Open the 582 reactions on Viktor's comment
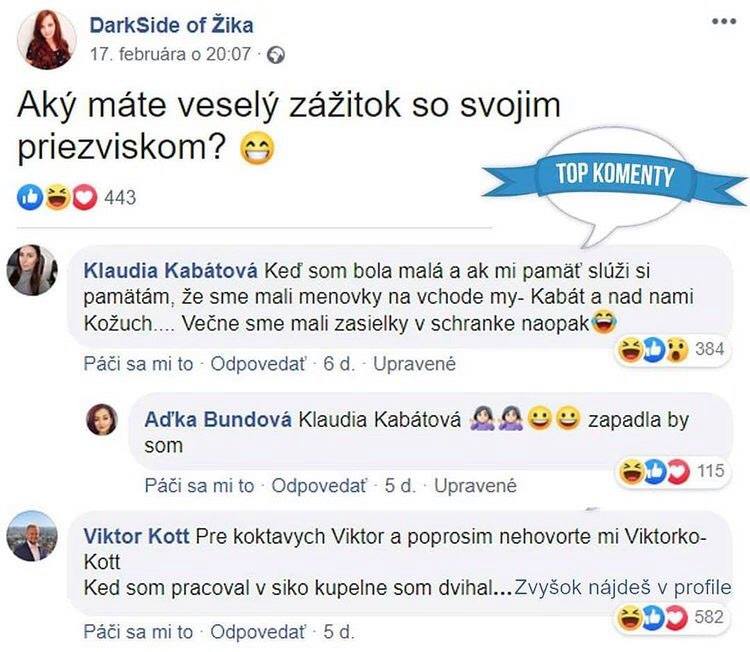This screenshot has height=652, width=750. (672, 618)
